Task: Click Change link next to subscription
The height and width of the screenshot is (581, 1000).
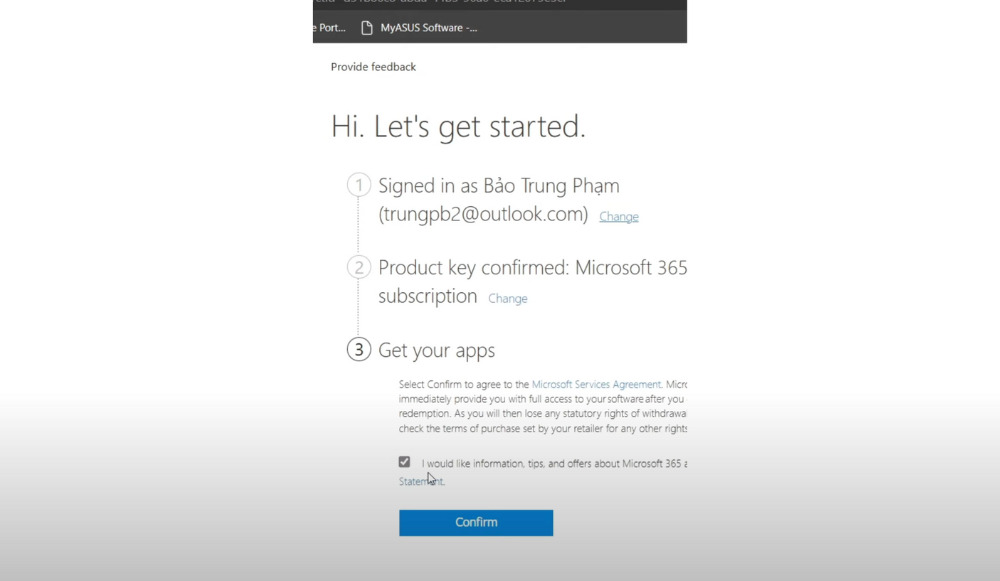Action: click(507, 299)
